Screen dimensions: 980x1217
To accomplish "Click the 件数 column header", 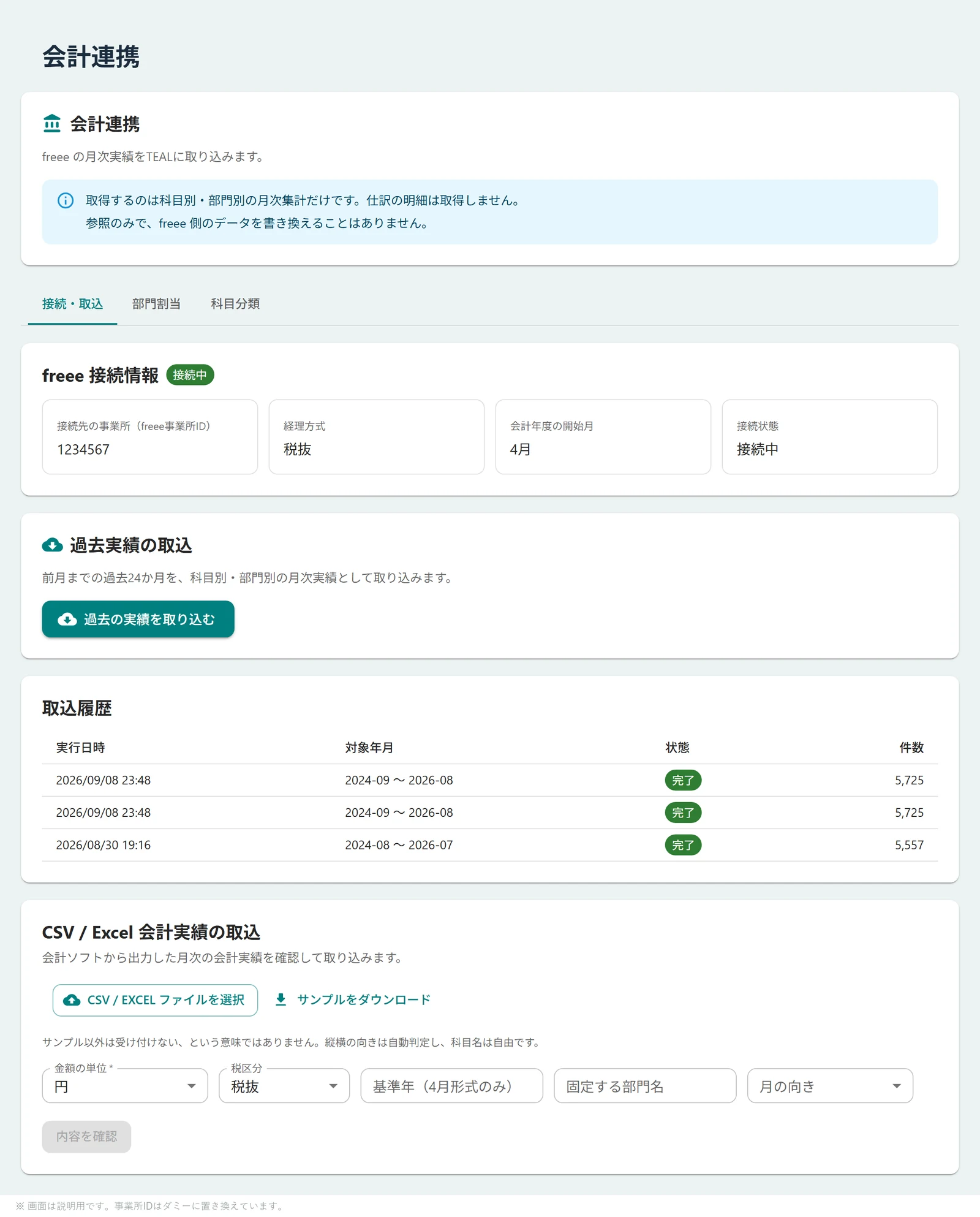I will pos(911,748).
